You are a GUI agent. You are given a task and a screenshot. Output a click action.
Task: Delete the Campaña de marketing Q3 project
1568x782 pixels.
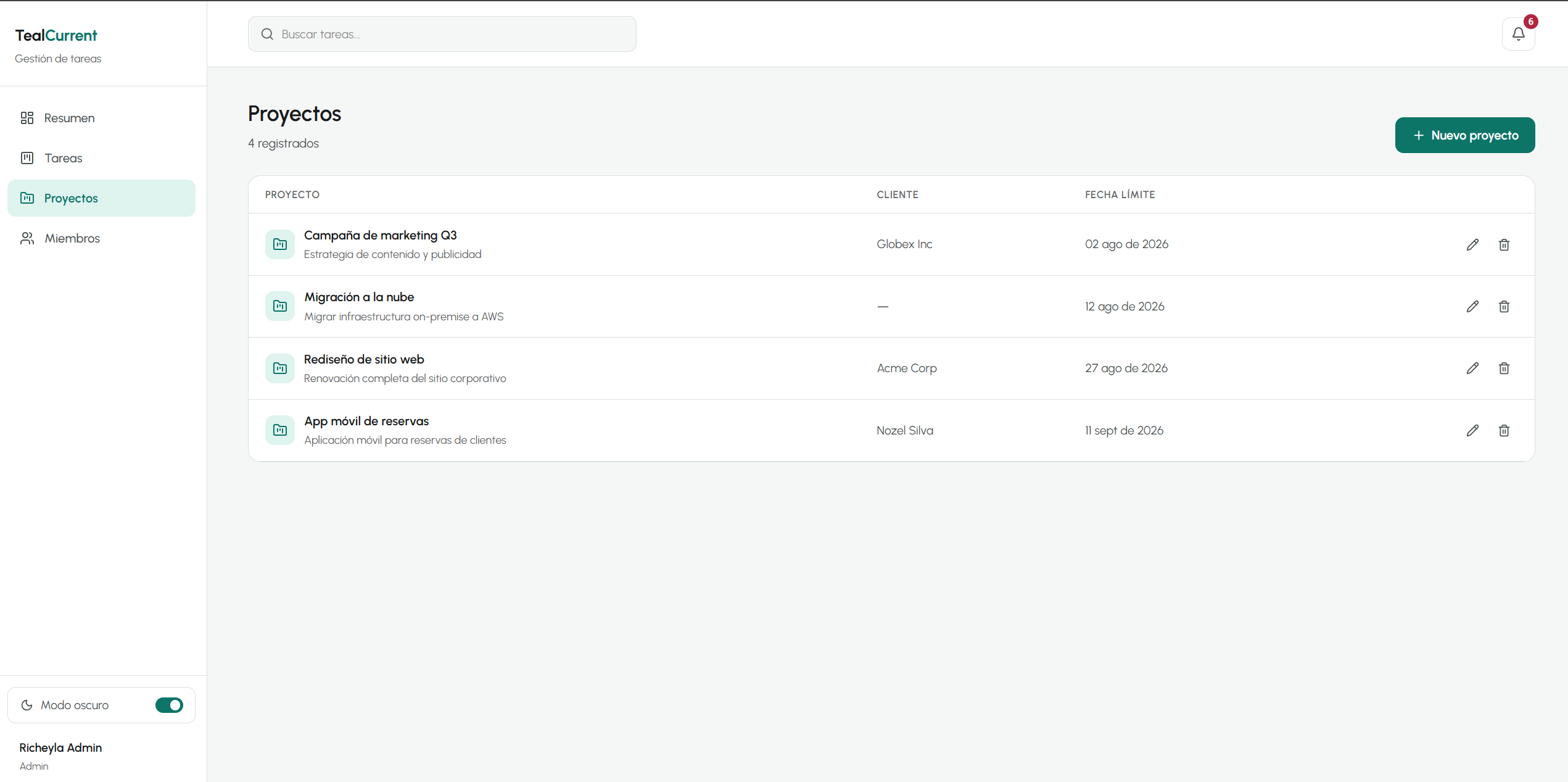pos(1504,244)
